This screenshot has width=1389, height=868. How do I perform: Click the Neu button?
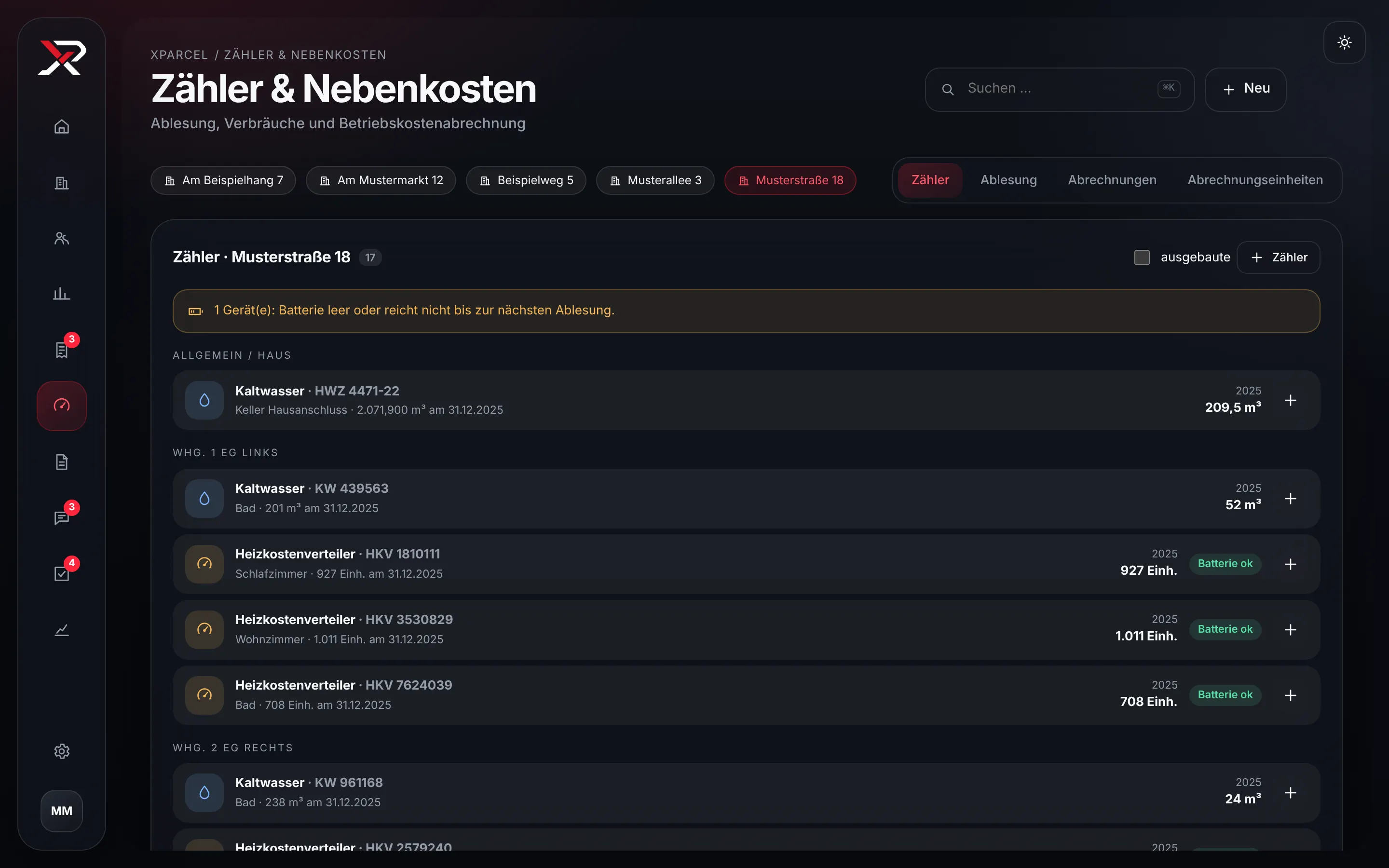click(x=1245, y=90)
